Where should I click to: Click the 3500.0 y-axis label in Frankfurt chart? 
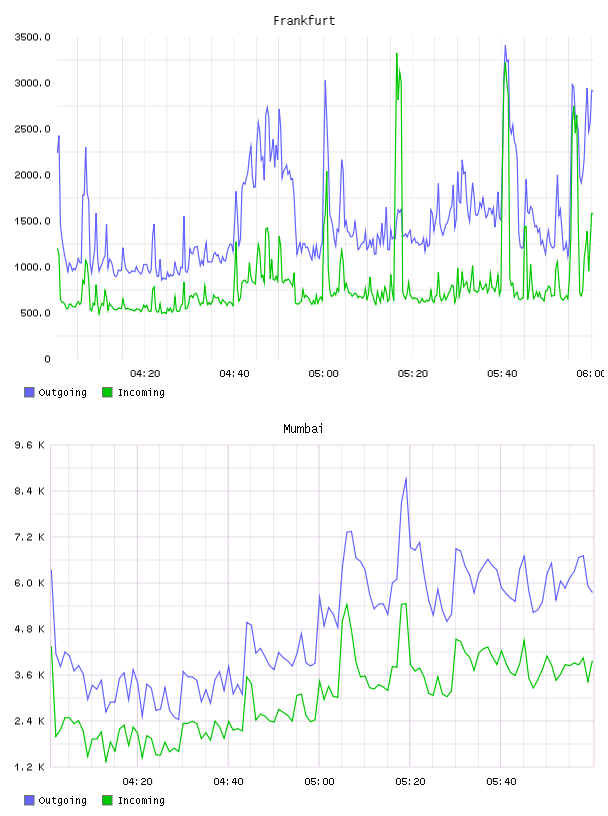(32, 37)
